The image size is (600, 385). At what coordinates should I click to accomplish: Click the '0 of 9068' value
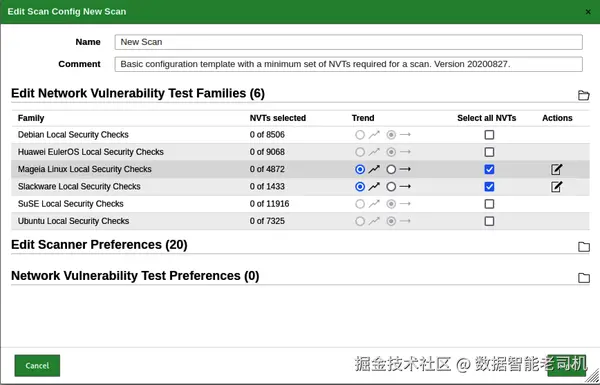tap(267, 152)
